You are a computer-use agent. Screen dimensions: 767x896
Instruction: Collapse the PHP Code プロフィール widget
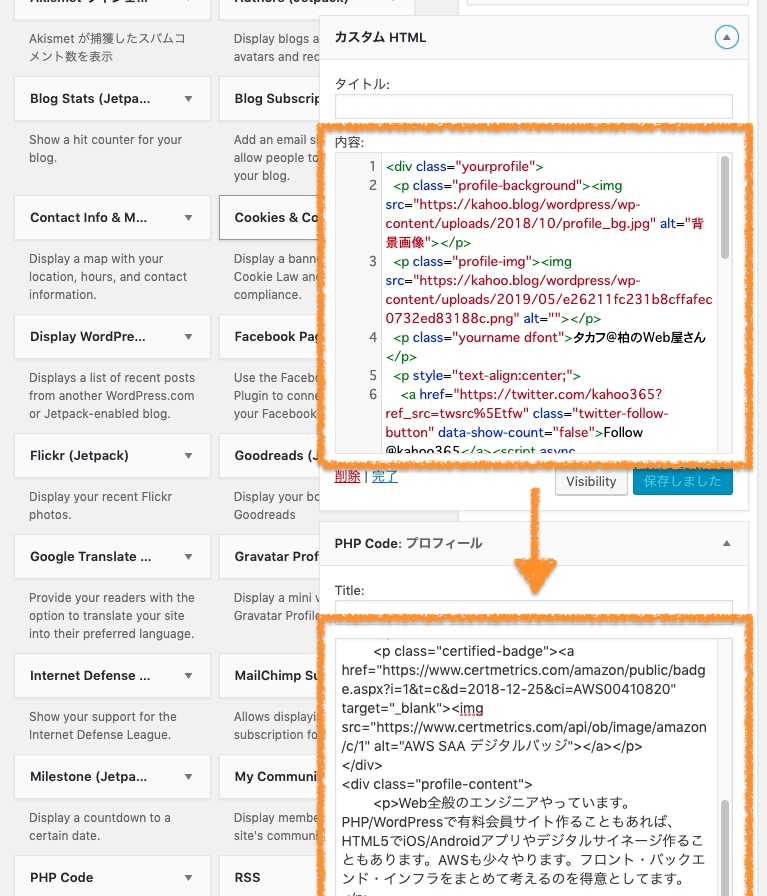point(727,543)
